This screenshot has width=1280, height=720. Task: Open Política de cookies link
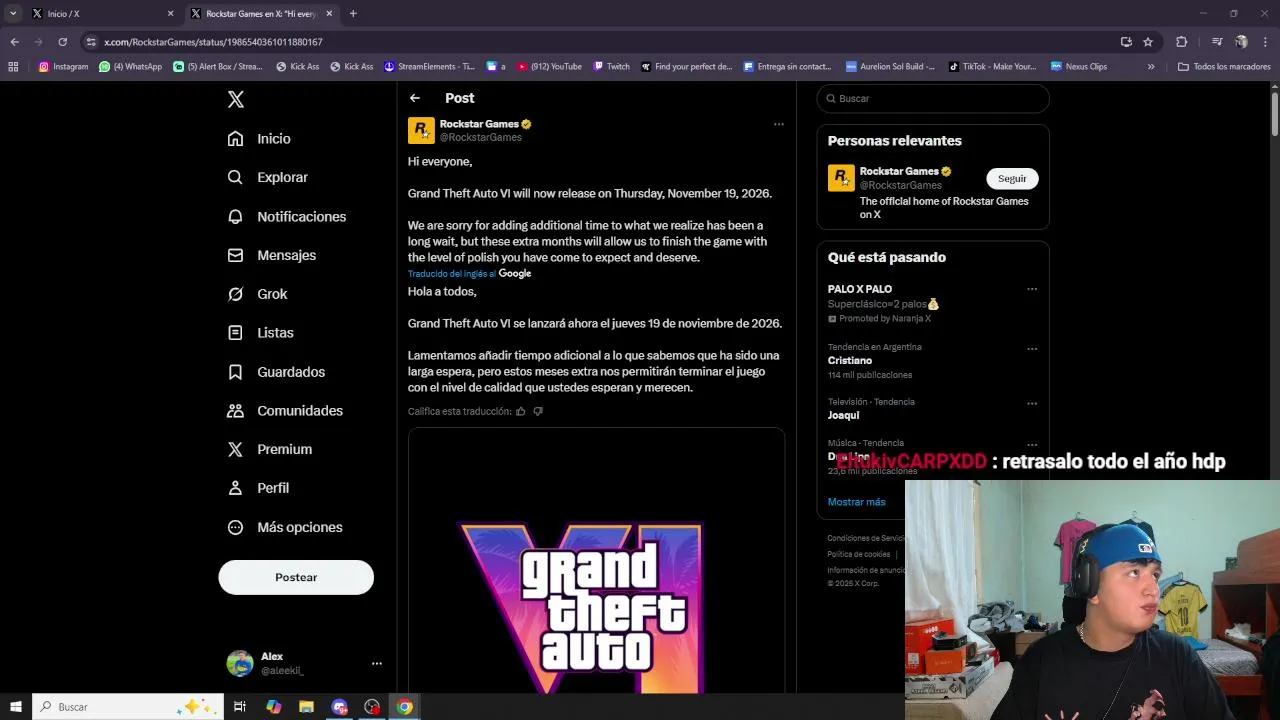click(859, 554)
